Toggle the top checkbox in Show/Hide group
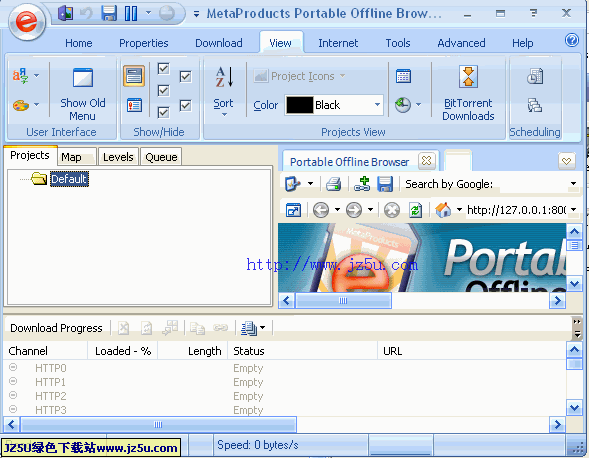Viewport: 589px width, 458px height. [x=163, y=68]
